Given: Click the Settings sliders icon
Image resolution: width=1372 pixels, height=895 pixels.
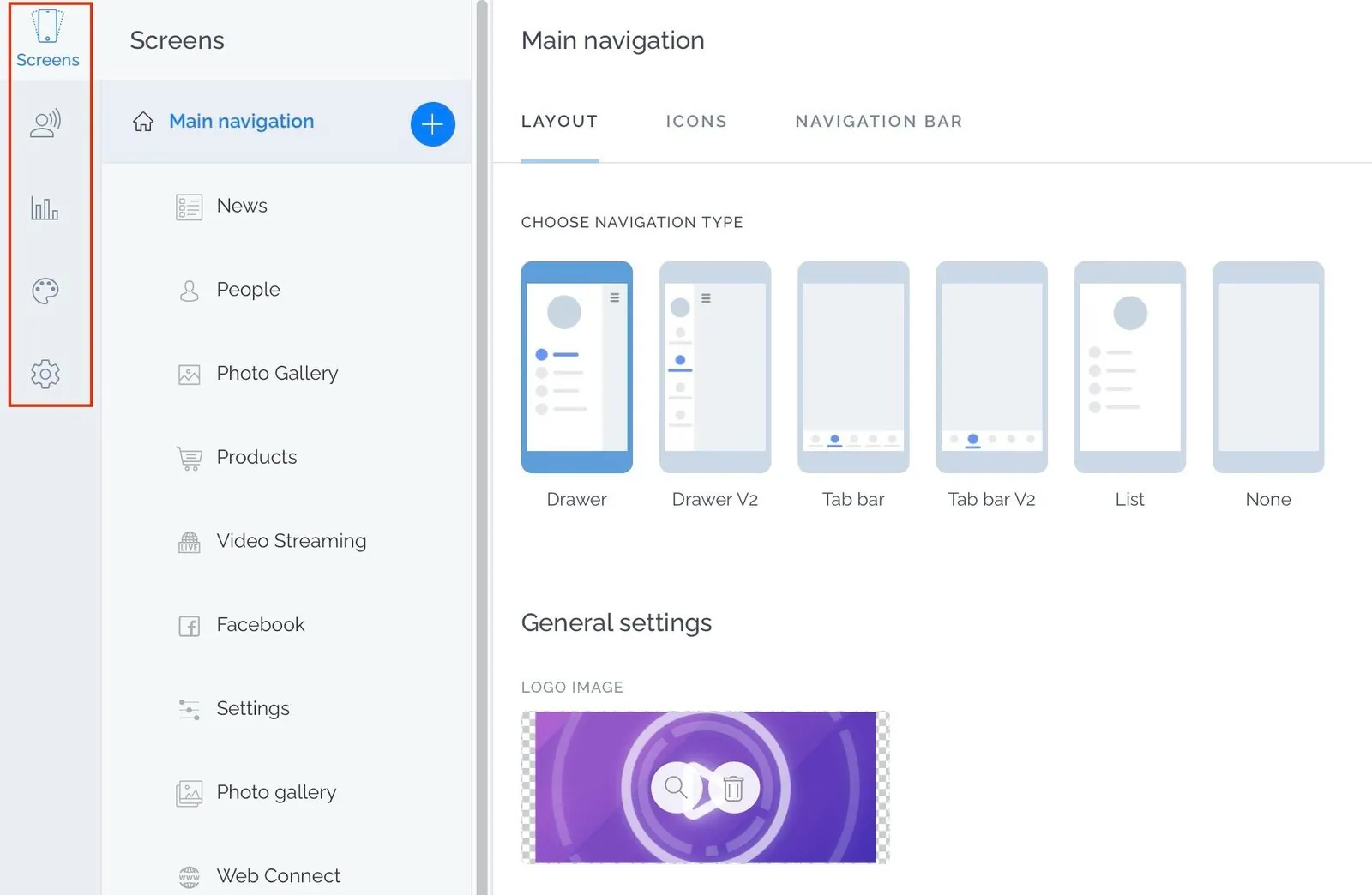Looking at the screenshot, I should [189, 709].
